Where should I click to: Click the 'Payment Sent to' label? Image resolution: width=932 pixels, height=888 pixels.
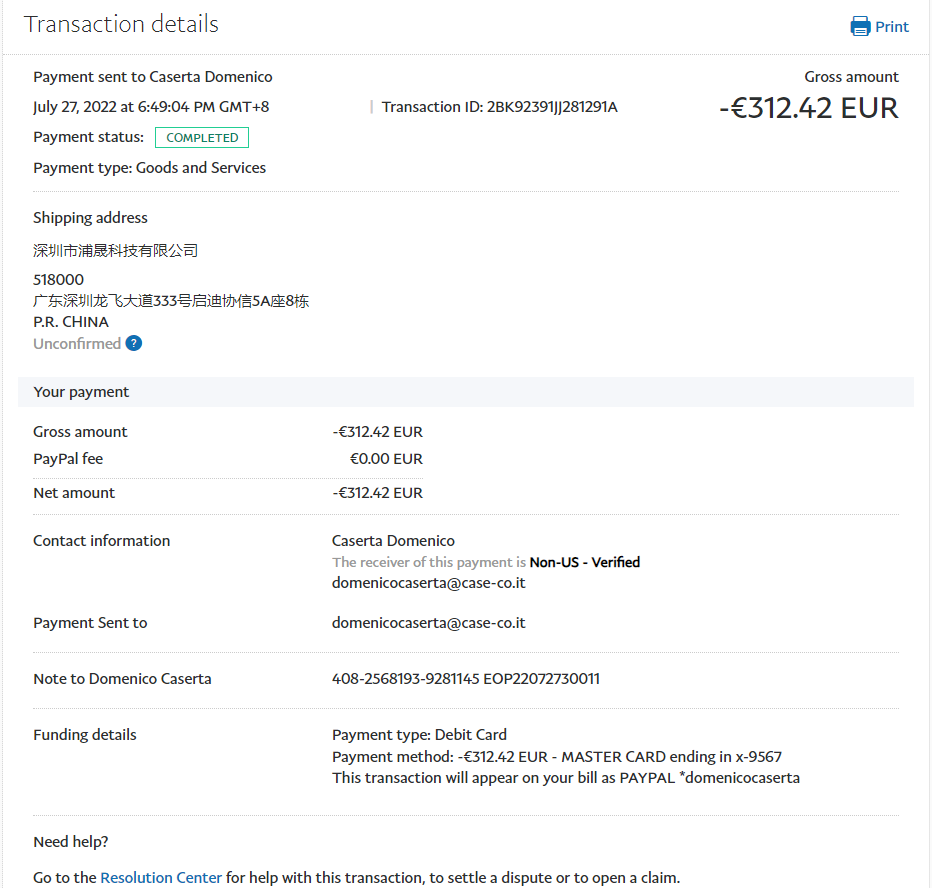(90, 622)
